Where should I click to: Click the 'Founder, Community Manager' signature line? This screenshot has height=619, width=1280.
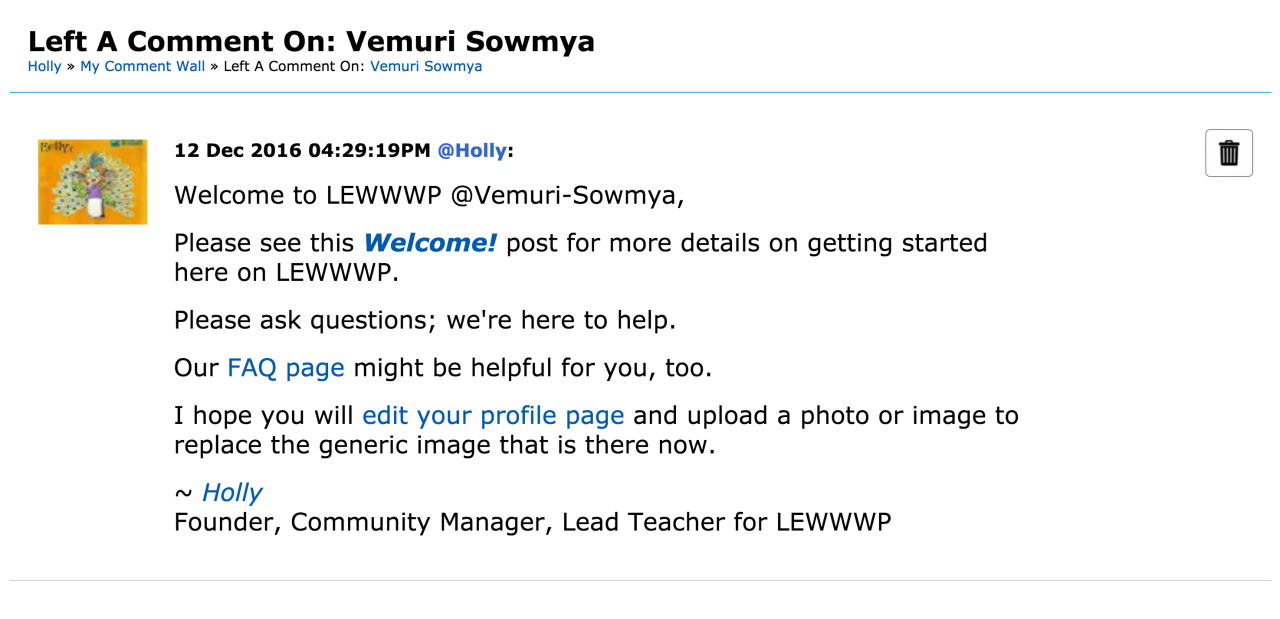pos(532,522)
